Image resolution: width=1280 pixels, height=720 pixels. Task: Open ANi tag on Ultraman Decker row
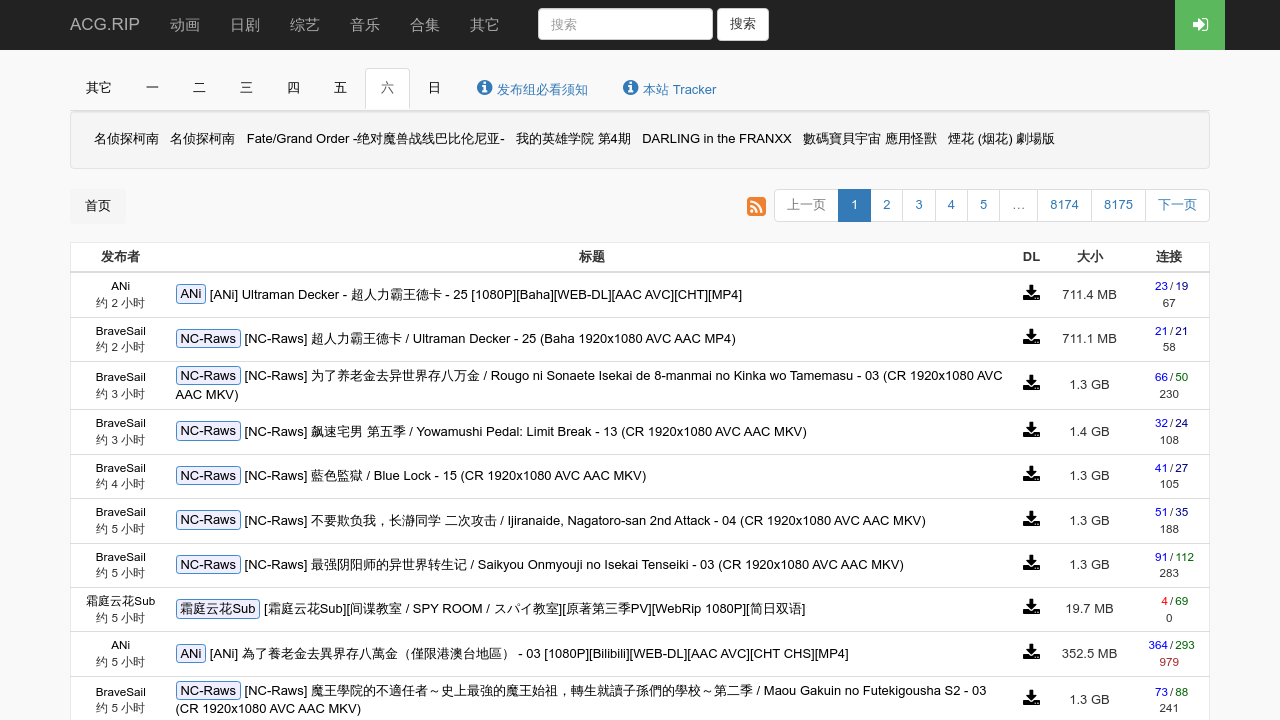point(191,294)
